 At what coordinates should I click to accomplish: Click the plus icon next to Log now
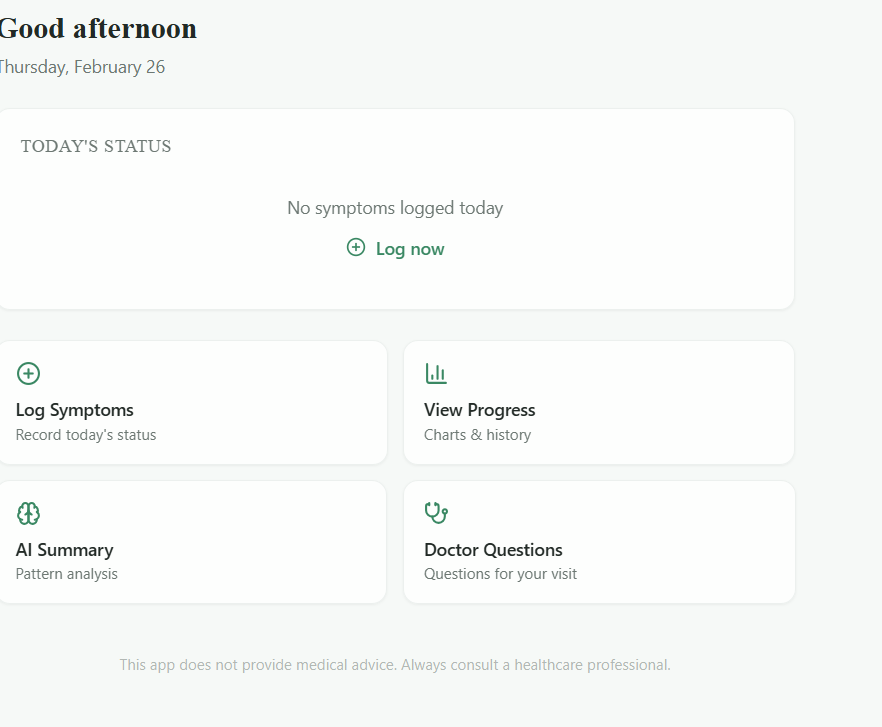coord(355,247)
